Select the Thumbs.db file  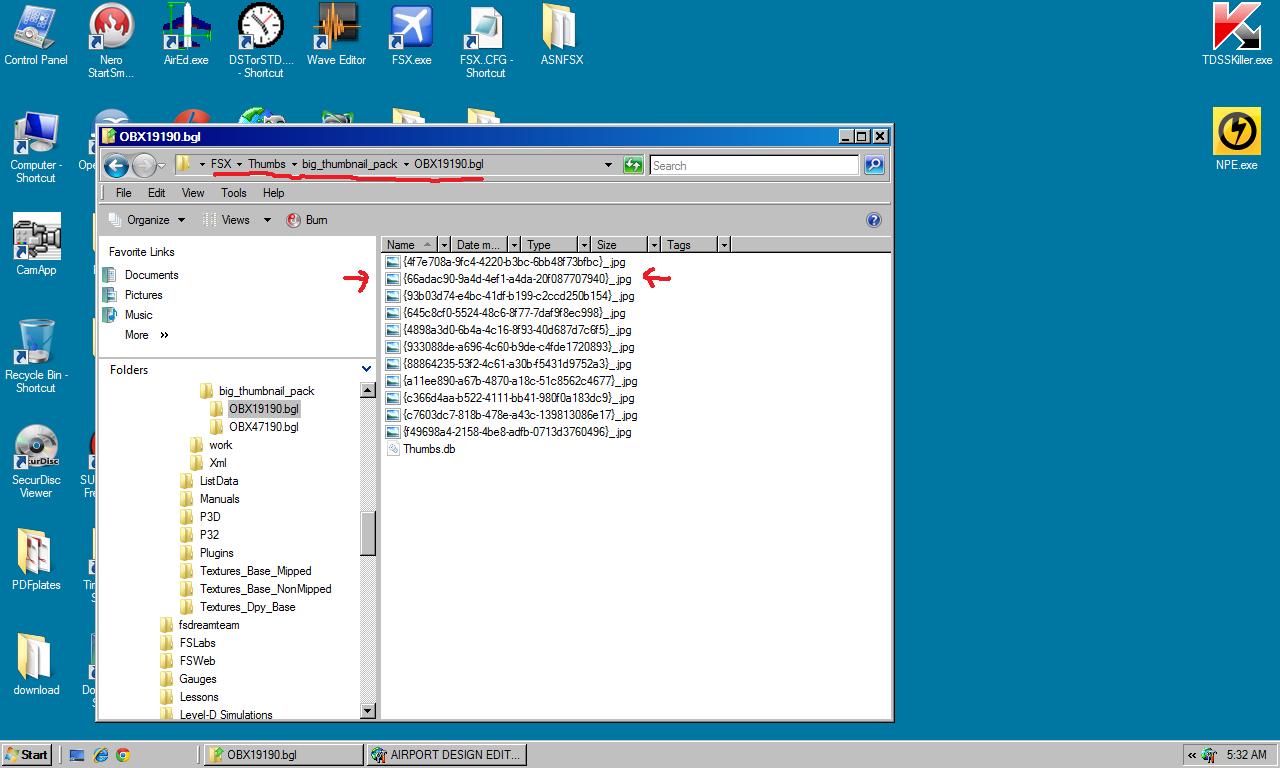point(429,449)
